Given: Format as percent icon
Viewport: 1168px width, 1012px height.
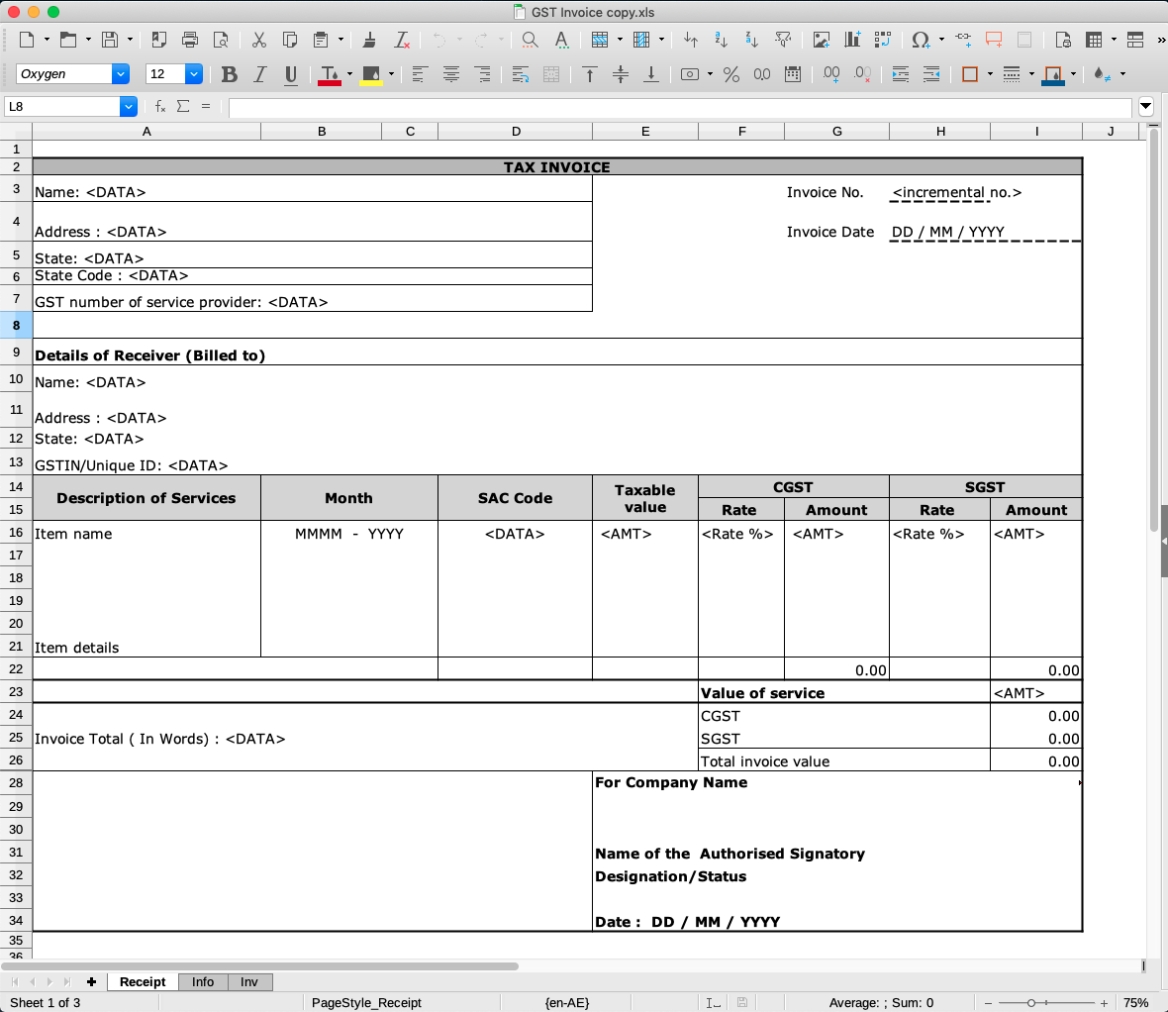Looking at the screenshot, I should tap(731, 74).
